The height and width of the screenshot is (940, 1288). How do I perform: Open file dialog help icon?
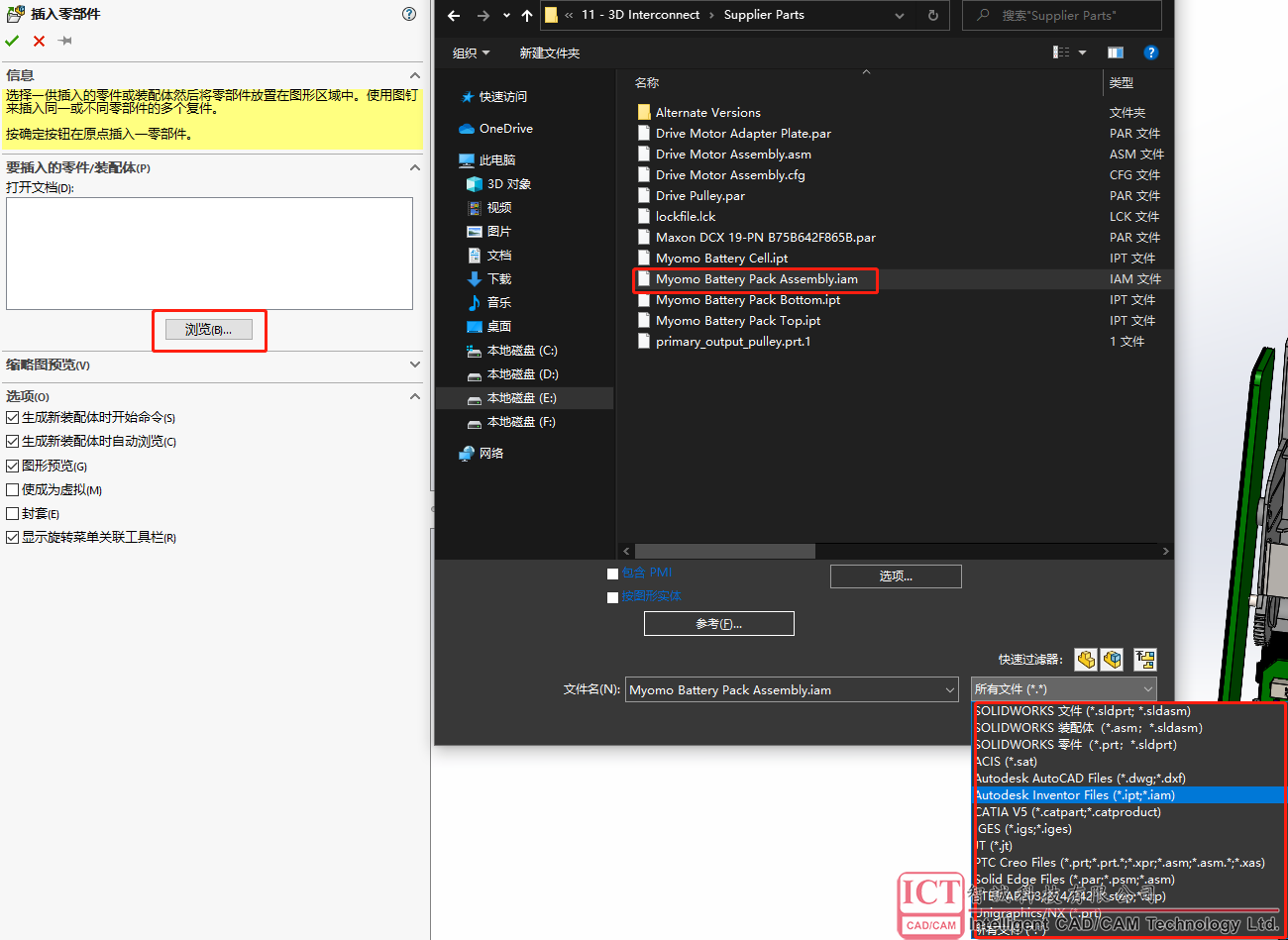coord(1150,52)
